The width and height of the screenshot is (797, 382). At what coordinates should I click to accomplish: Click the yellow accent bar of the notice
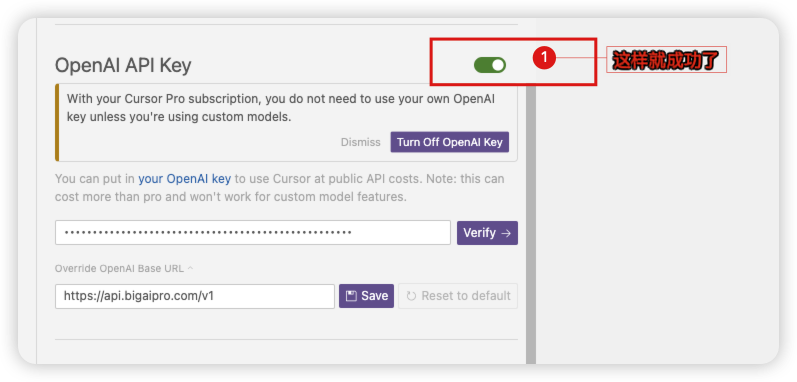[57, 122]
